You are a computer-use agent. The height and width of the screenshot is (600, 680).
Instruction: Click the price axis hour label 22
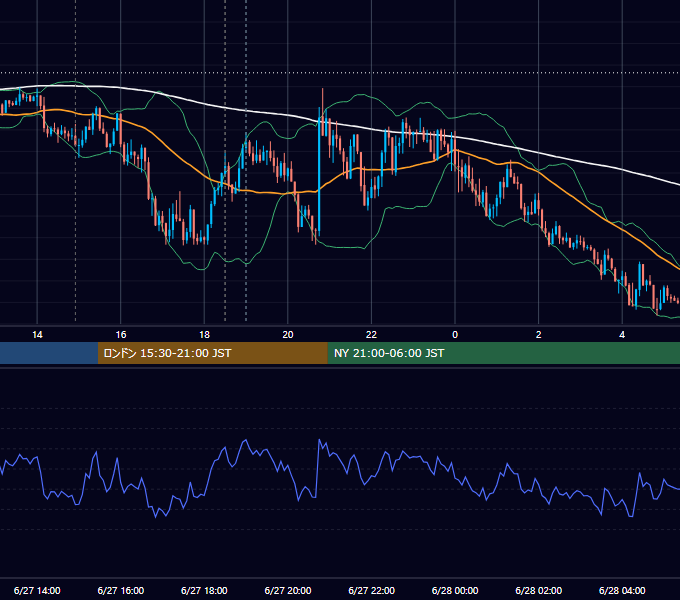371,335
